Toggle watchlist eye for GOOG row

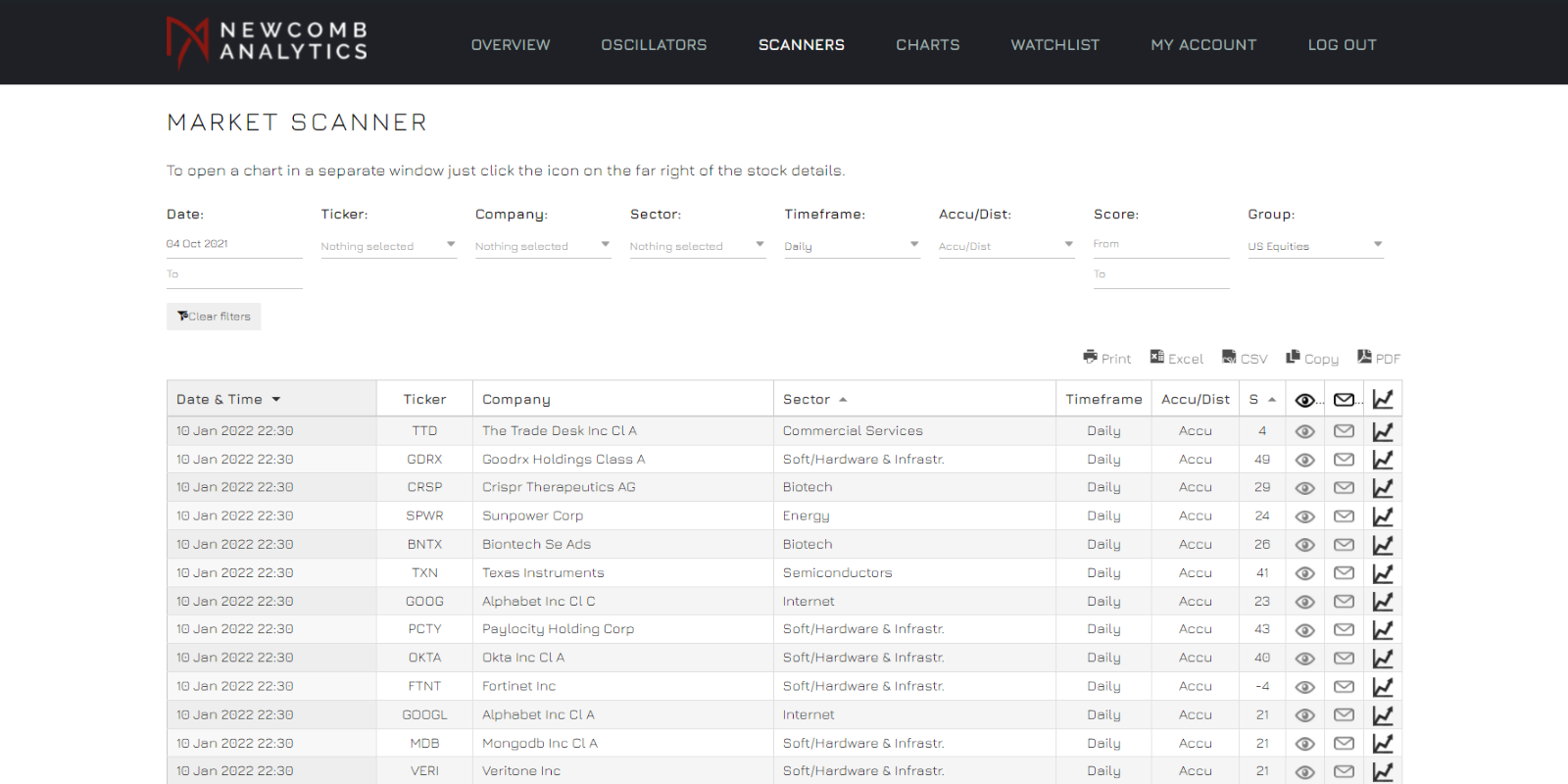click(x=1304, y=603)
